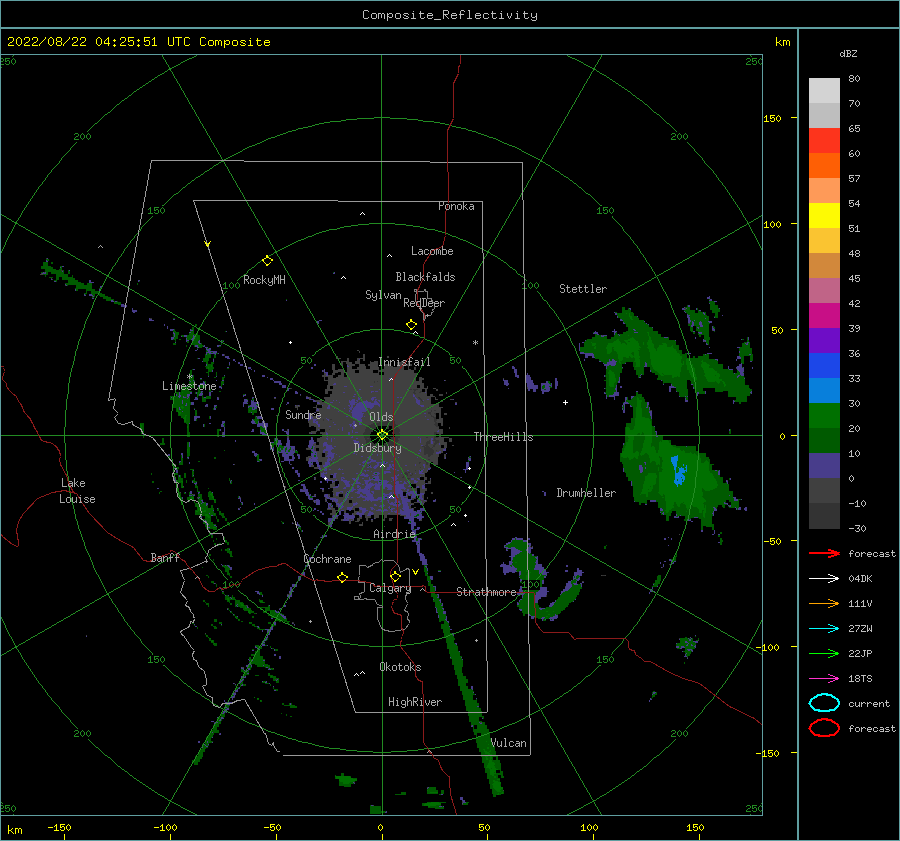
Task: Click the bright green 30-20 dBZ swatch
Action: 824,416
